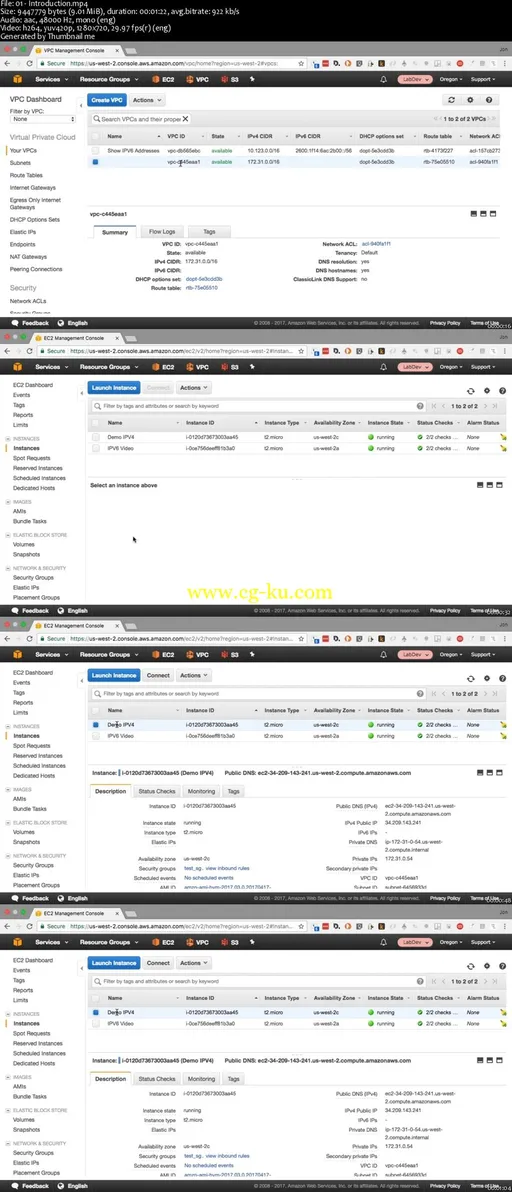
Task: Click notification bell in VPC console navbar
Action: 384,79
